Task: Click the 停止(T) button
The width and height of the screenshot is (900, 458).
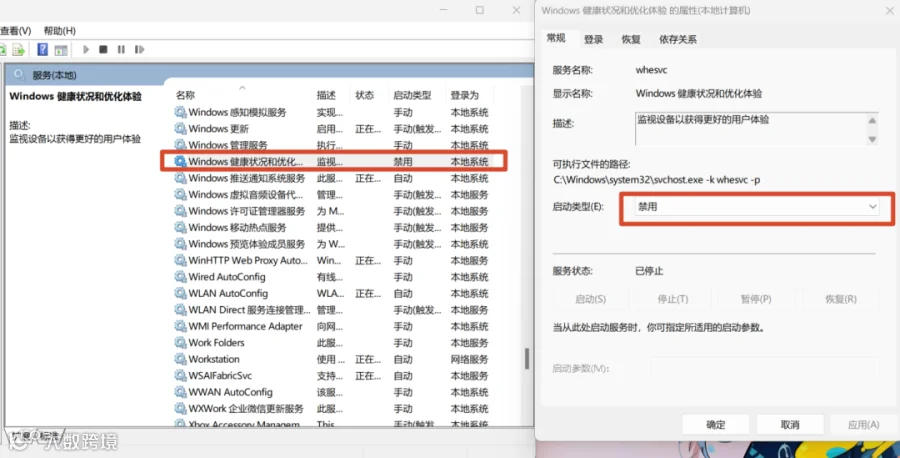Action: pyautogui.click(x=673, y=299)
